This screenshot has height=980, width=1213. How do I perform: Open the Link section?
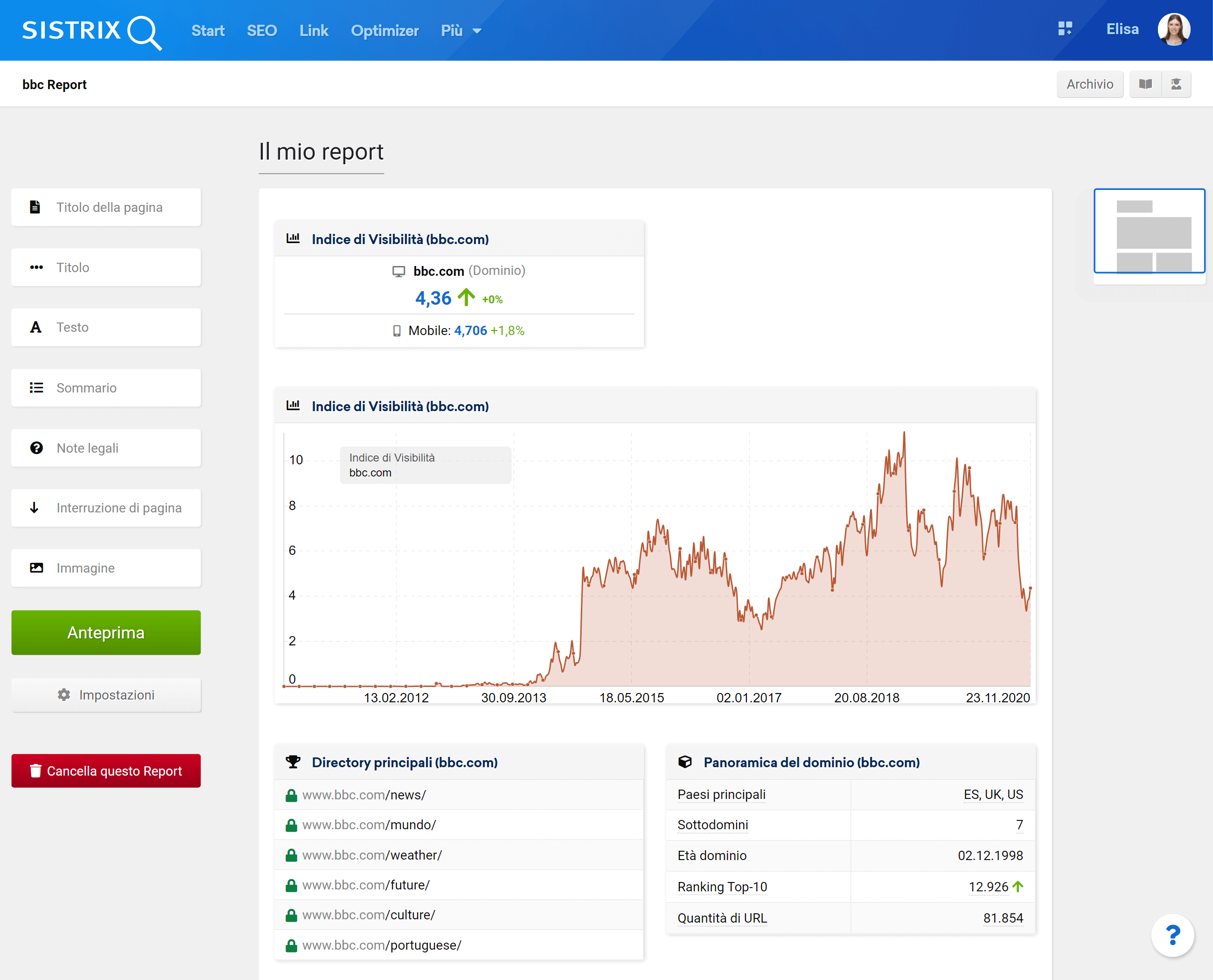tap(314, 30)
